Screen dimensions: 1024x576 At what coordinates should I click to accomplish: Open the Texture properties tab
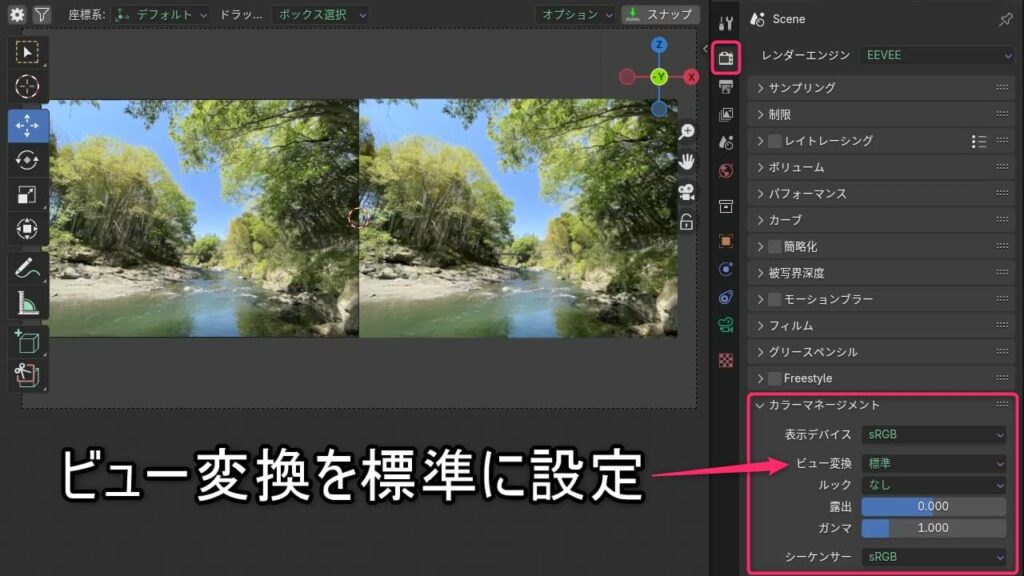click(726, 360)
